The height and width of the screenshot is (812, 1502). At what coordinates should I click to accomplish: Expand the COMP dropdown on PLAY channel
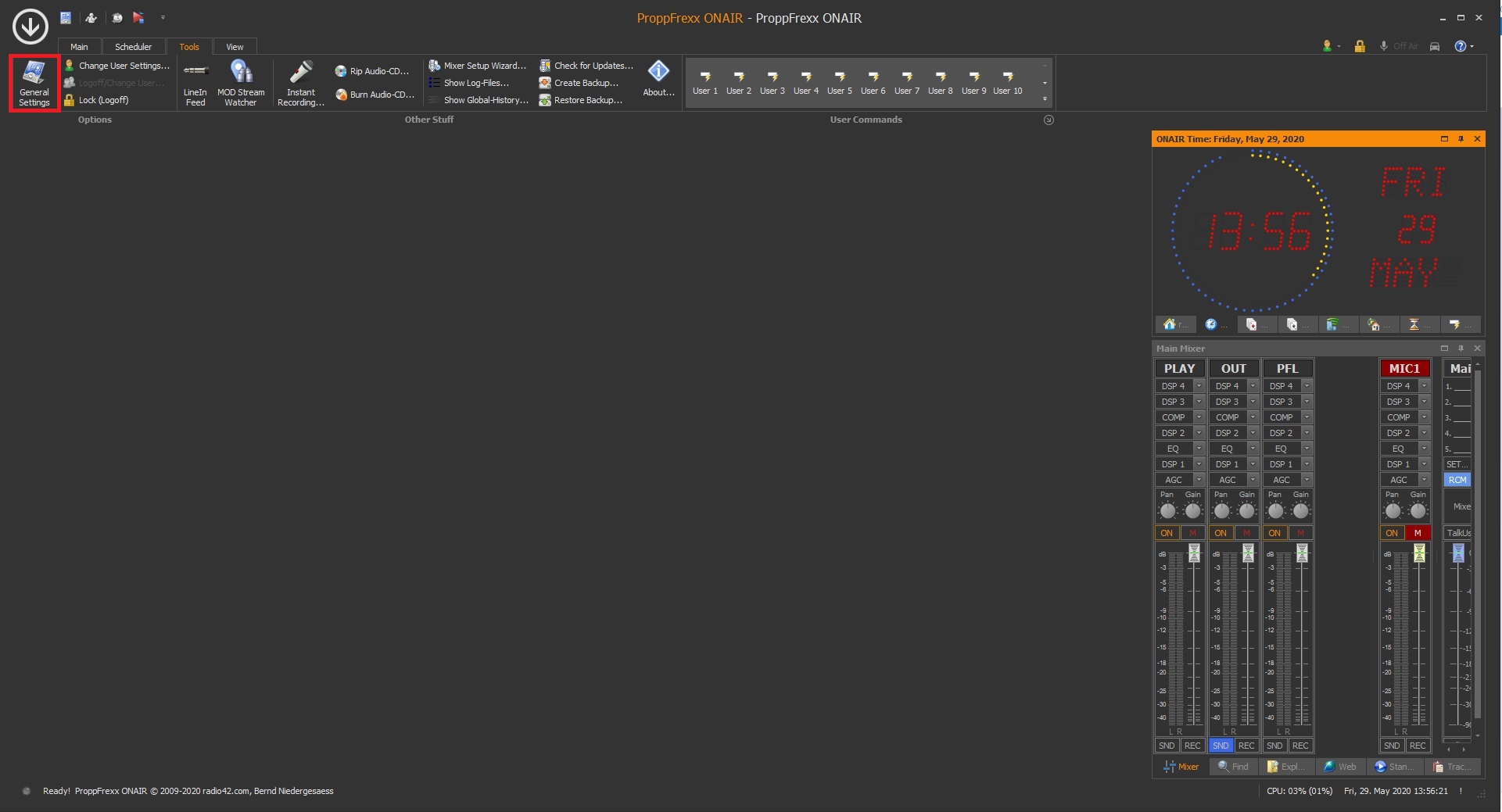click(1198, 417)
